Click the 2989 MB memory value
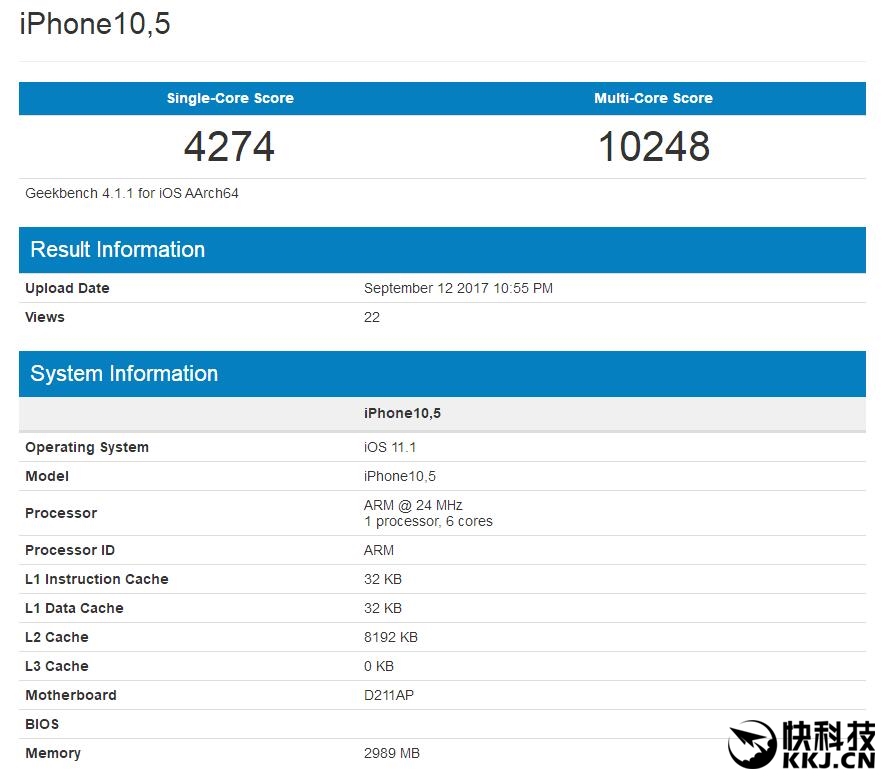Image resolution: width=885 pixels, height=779 pixels. pos(392,754)
